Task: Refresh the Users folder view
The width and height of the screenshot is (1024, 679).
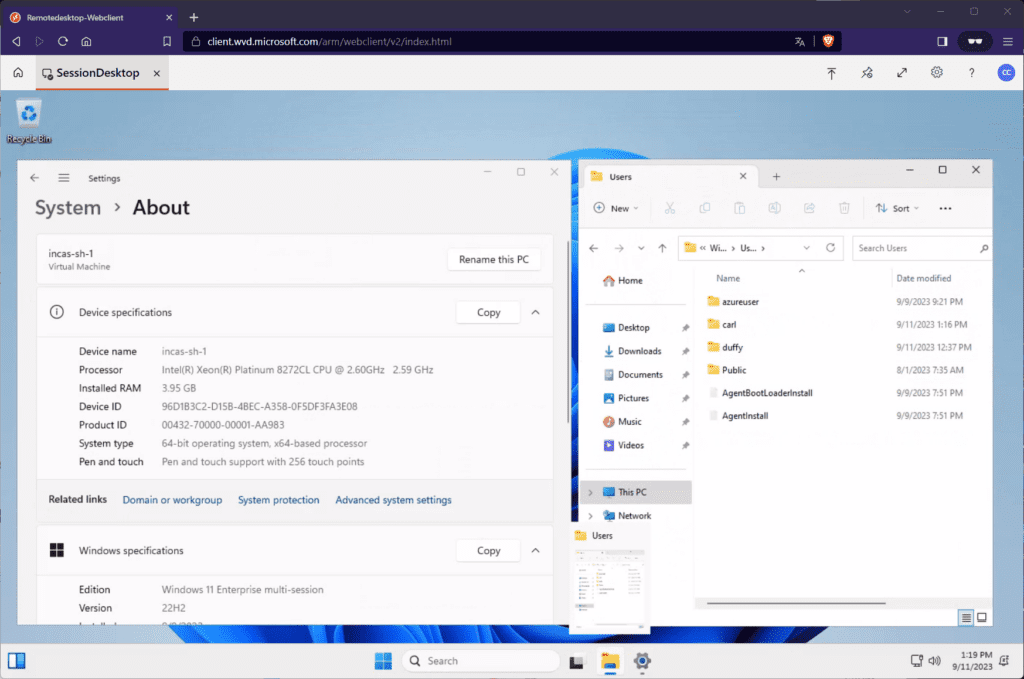Action: pos(831,248)
